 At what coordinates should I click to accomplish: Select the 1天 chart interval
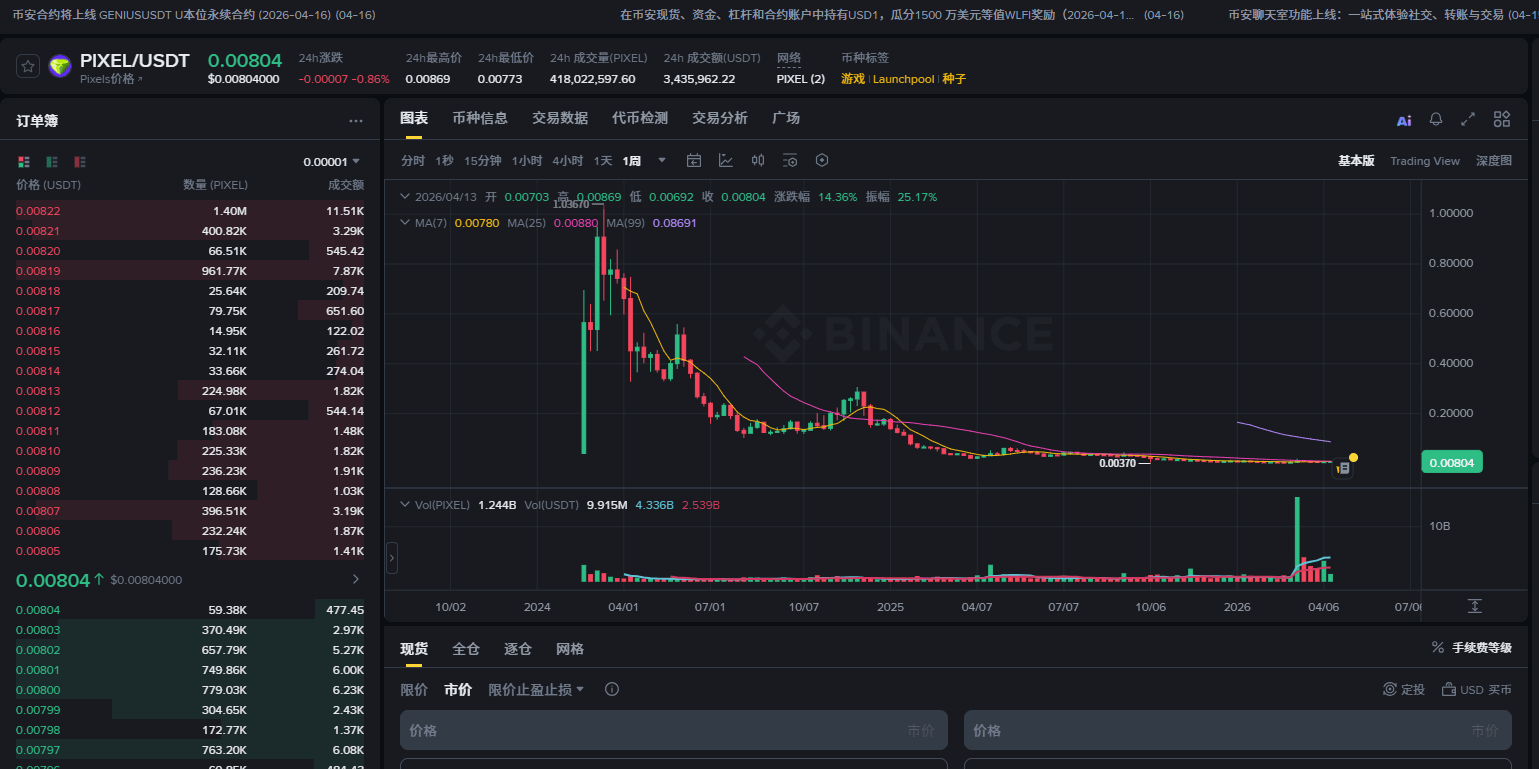coord(603,160)
